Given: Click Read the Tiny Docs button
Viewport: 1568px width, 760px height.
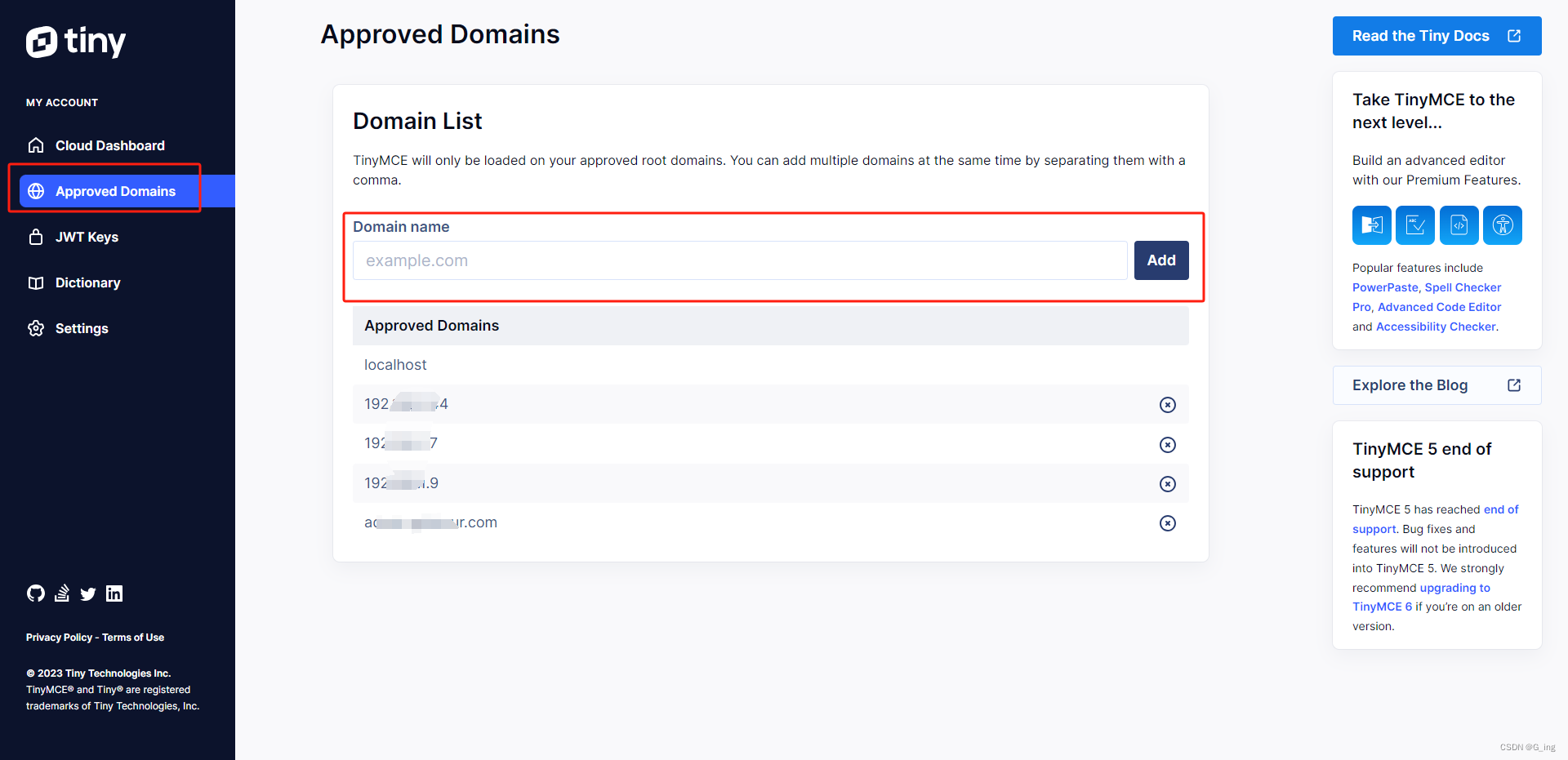Looking at the screenshot, I should tap(1437, 36).
